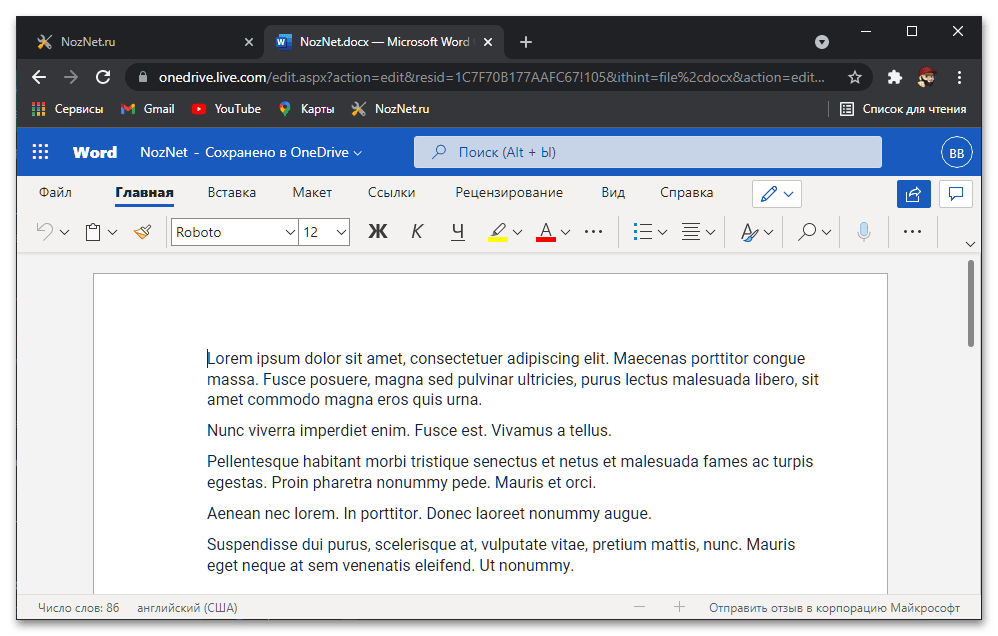Click the paragraph alignment icon
The height and width of the screenshot is (636, 998).
[691, 232]
